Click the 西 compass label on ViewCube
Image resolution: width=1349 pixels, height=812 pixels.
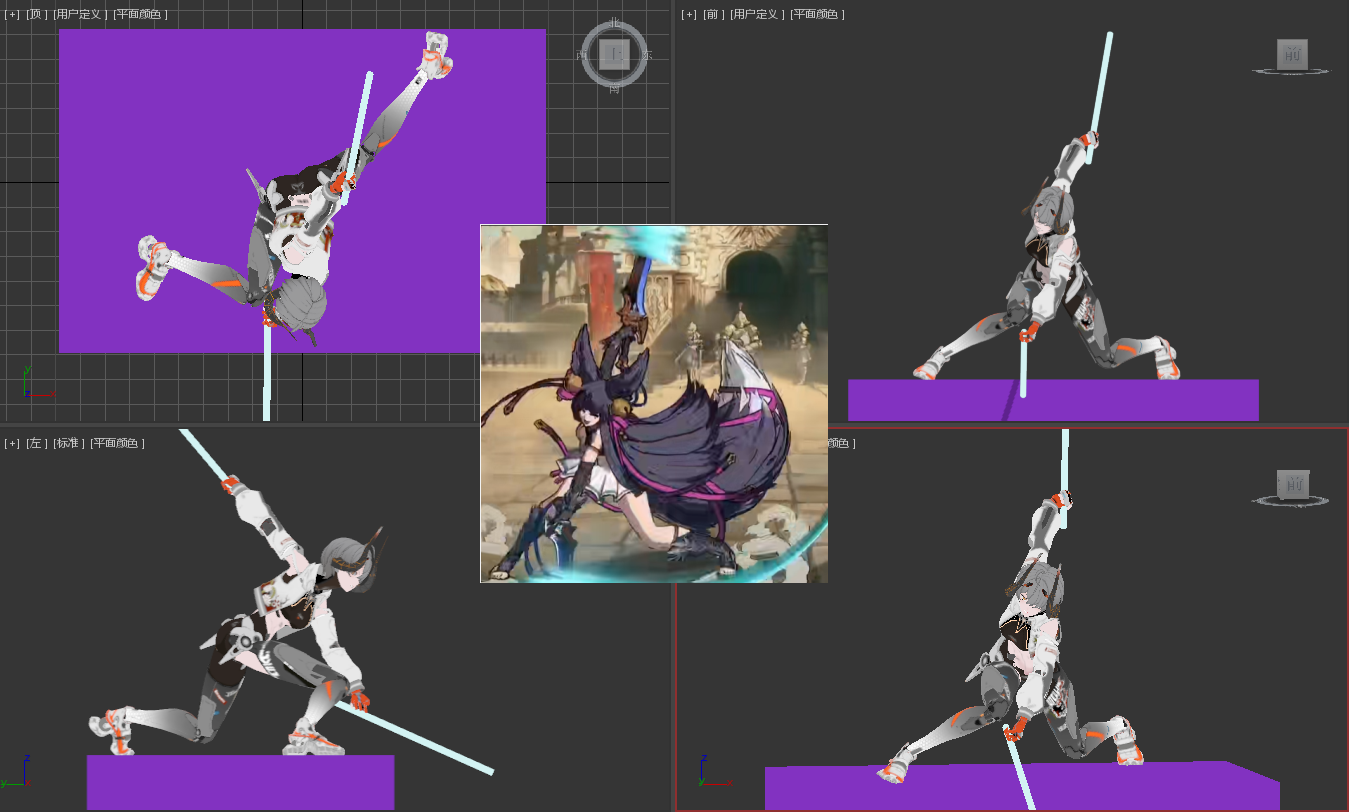tap(582, 56)
